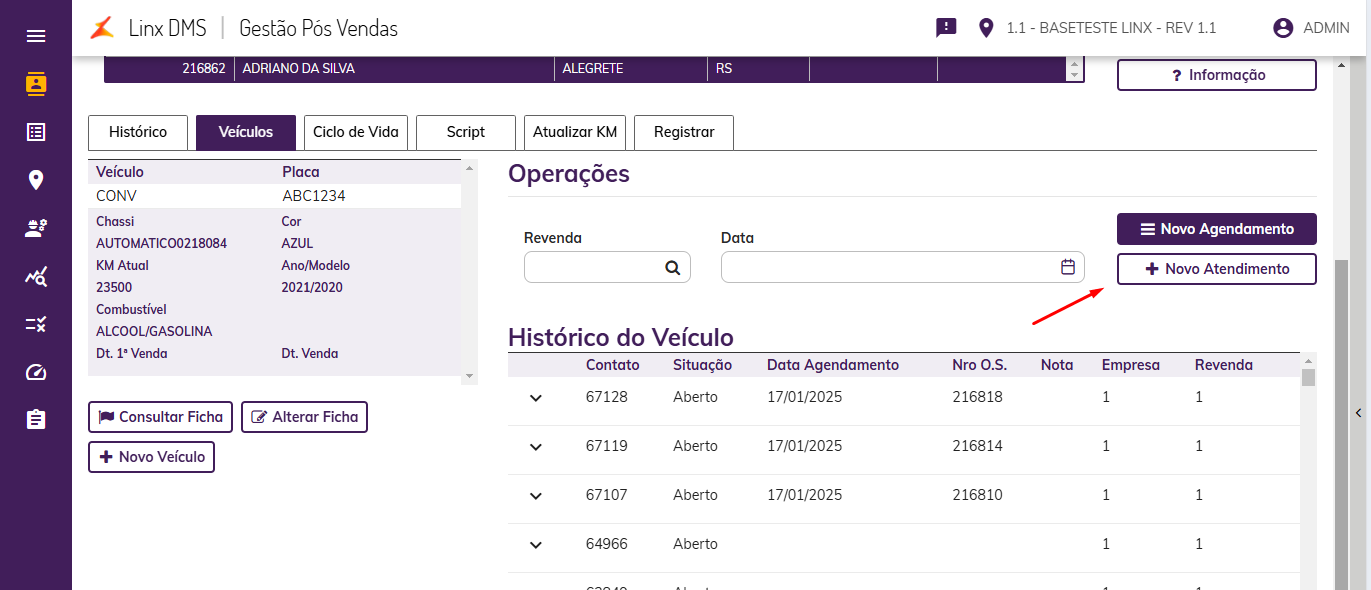The width and height of the screenshot is (1371, 590).
Task: Click the Alterar Ficha button
Action: (x=305, y=417)
